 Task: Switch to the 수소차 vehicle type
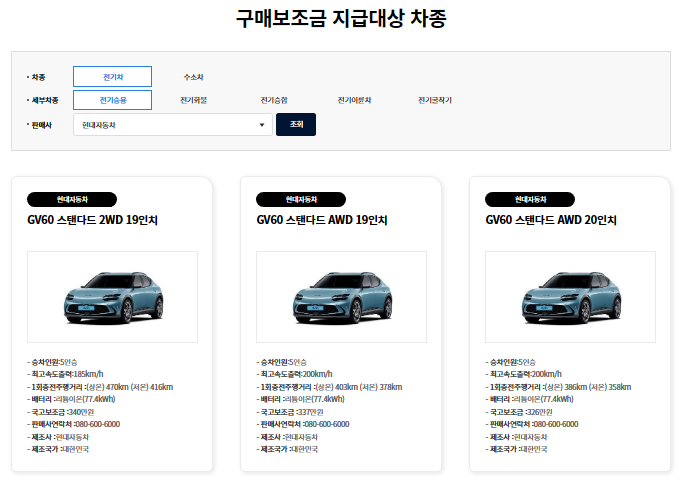click(x=193, y=77)
